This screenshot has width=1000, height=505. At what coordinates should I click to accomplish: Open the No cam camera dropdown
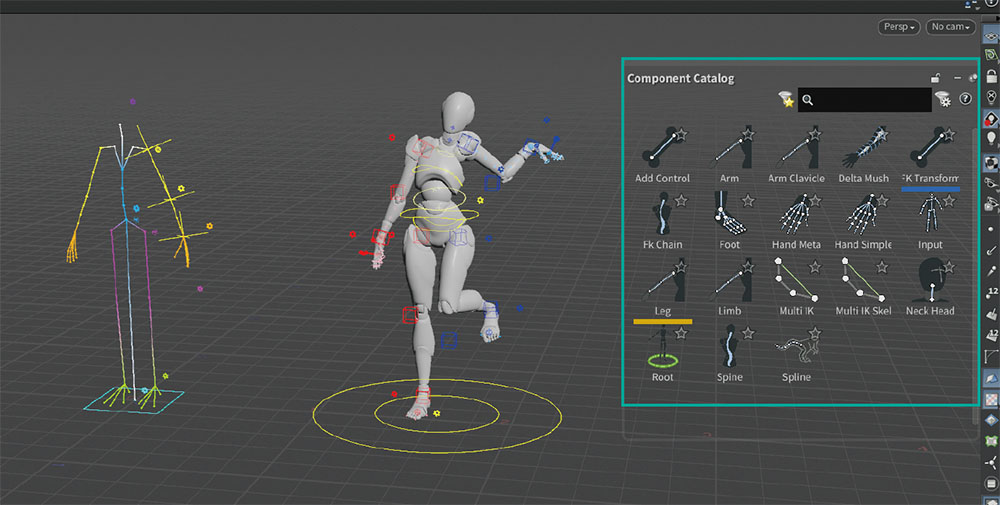point(949,28)
